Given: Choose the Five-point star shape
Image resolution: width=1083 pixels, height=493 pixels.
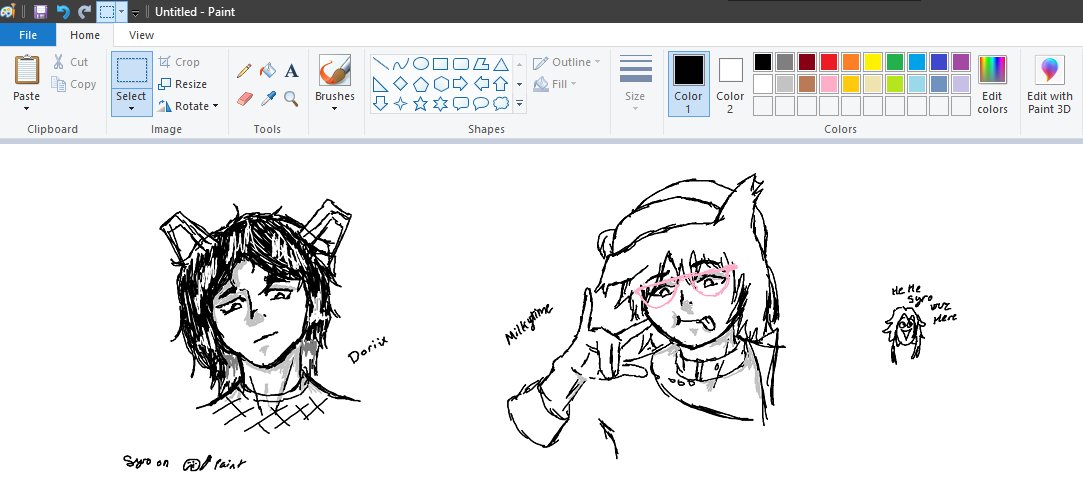Looking at the screenshot, I should 421,104.
